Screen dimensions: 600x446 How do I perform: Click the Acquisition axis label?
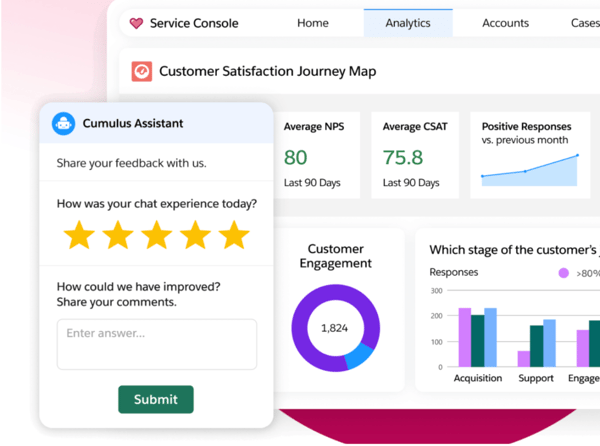478,378
